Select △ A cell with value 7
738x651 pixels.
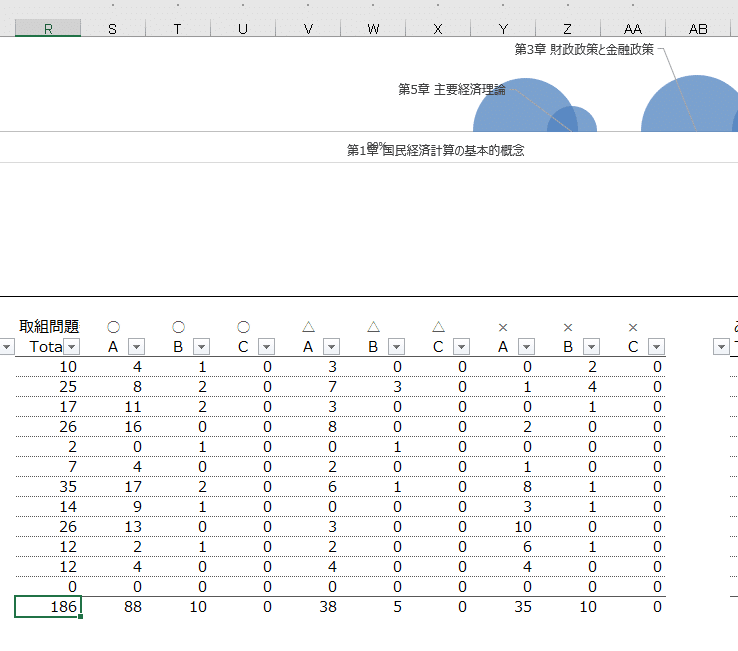[308, 386]
